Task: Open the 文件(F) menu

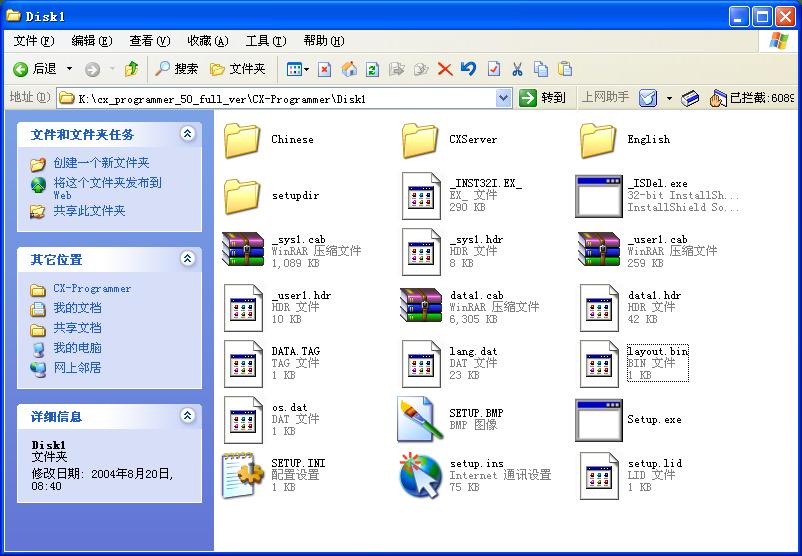Action: [34, 41]
